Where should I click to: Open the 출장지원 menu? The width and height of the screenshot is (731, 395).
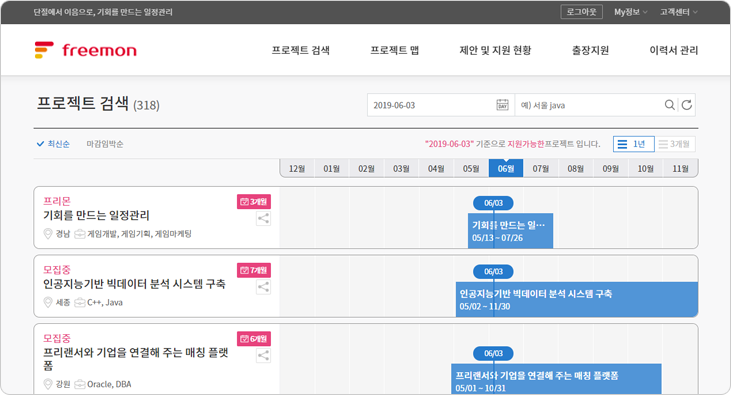point(590,50)
